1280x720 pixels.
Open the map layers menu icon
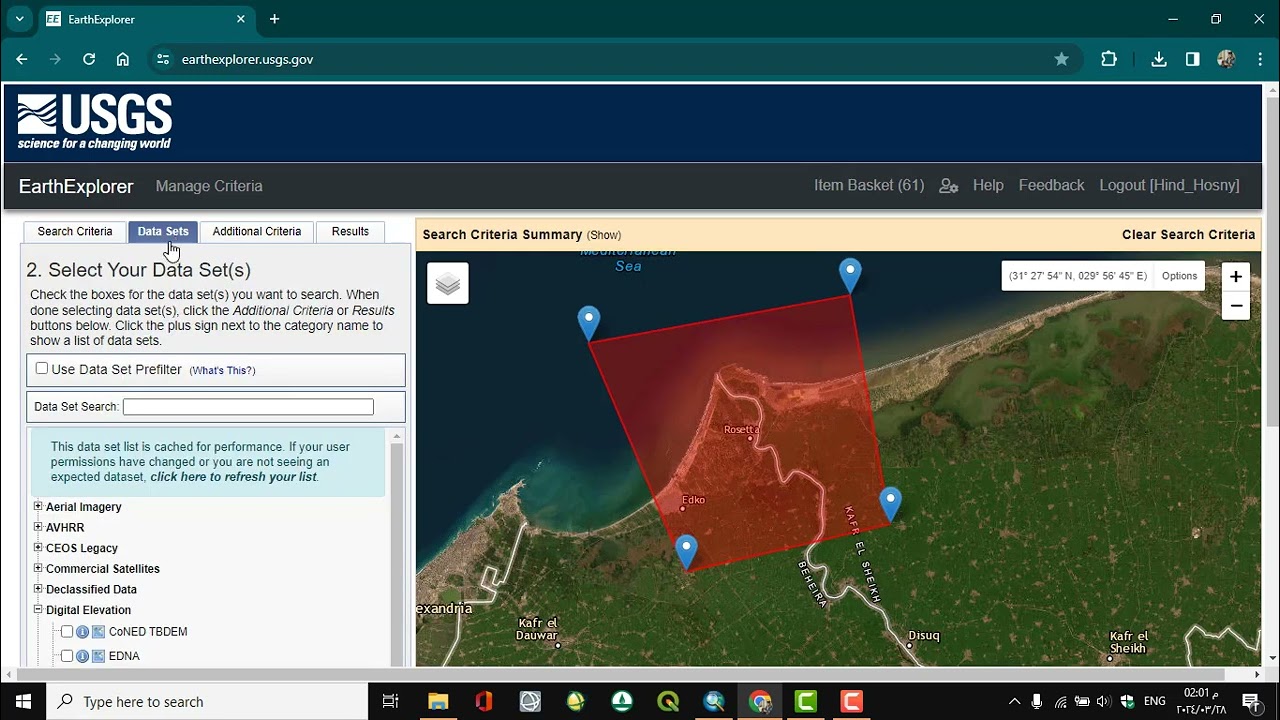point(448,284)
